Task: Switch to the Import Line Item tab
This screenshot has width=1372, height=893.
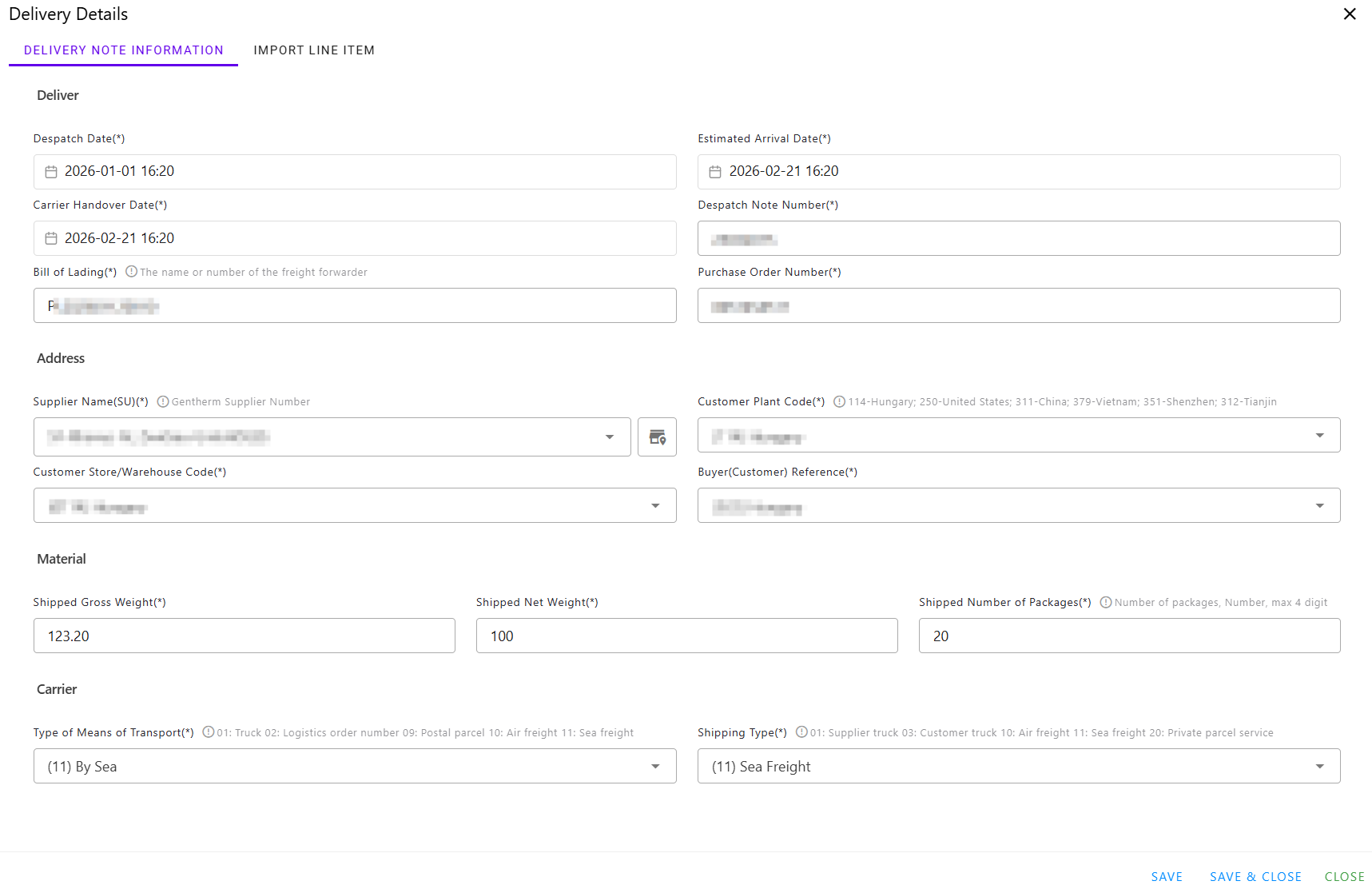Action: pyautogui.click(x=314, y=50)
